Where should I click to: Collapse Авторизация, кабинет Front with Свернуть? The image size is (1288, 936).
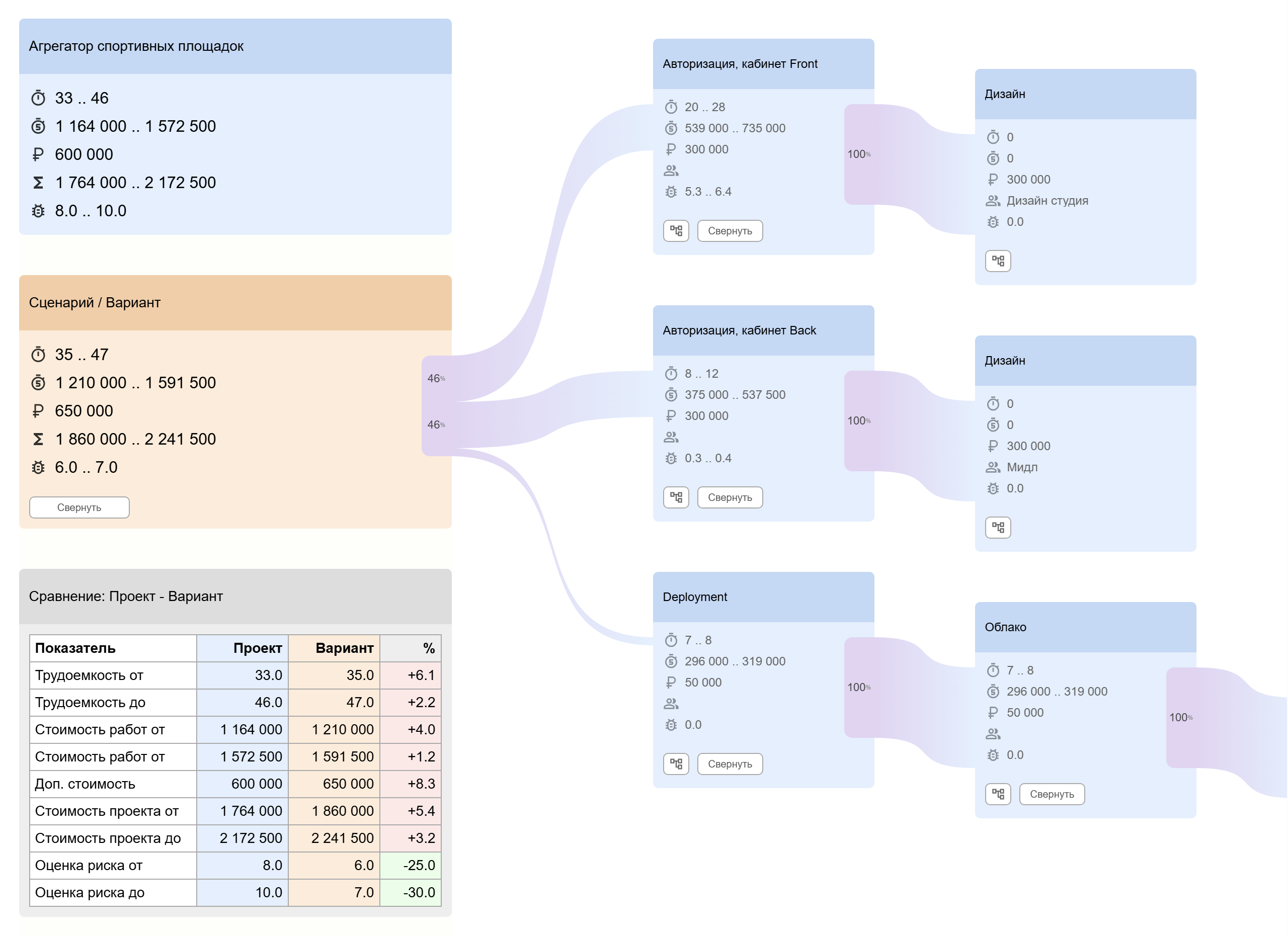730,231
